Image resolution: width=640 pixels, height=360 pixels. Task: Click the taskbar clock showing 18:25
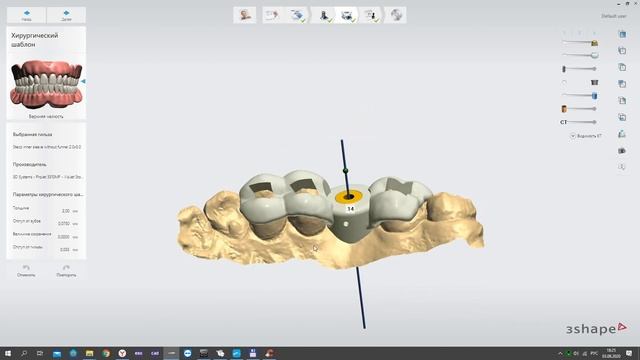(x=611, y=353)
